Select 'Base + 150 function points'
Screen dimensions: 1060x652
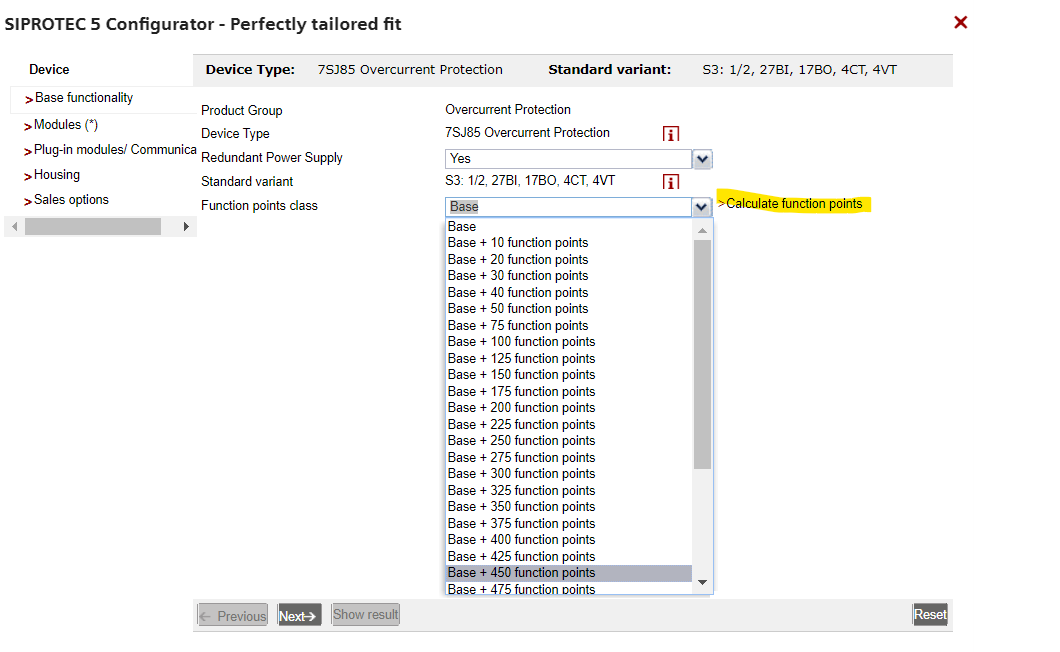tap(569, 375)
